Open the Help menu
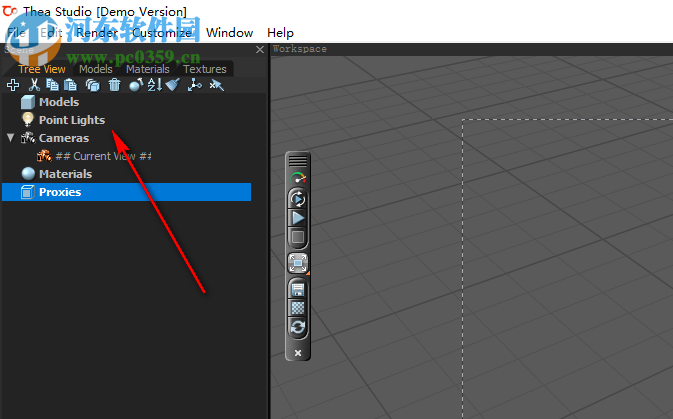The width and height of the screenshot is (673, 419). [x=280, y=33]
